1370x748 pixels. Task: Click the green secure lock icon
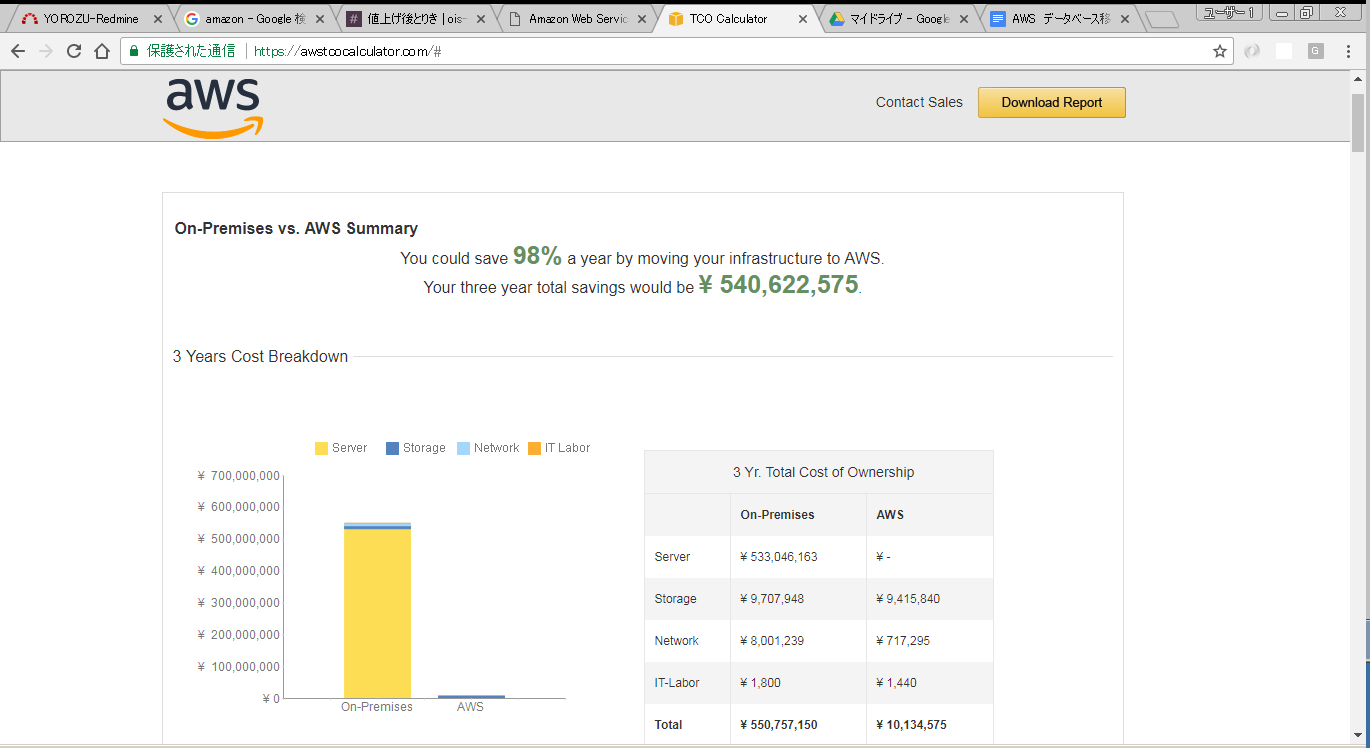134,51
